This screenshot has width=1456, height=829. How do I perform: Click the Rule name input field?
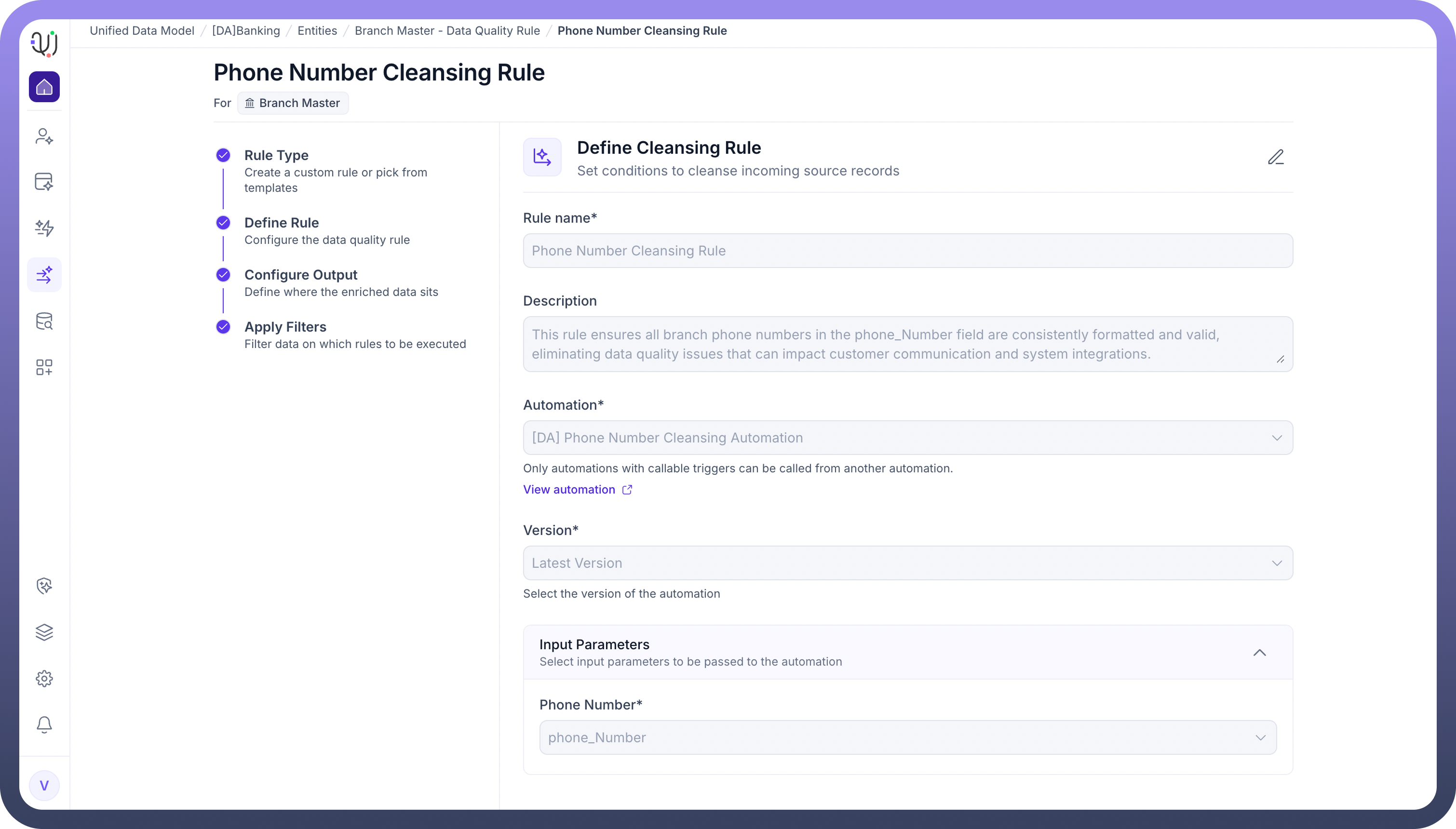point(908,251)
